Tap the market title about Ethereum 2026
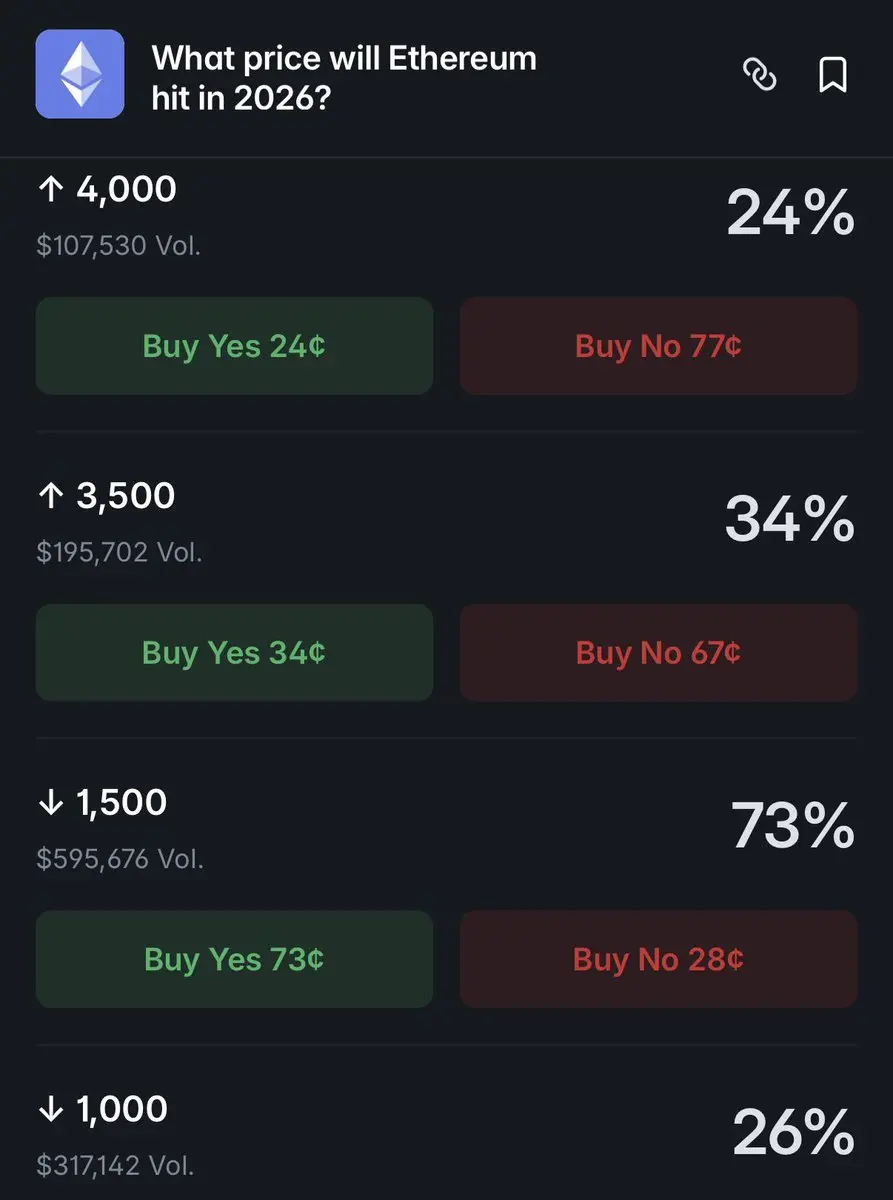893x1200 pixels. (344, 76)
